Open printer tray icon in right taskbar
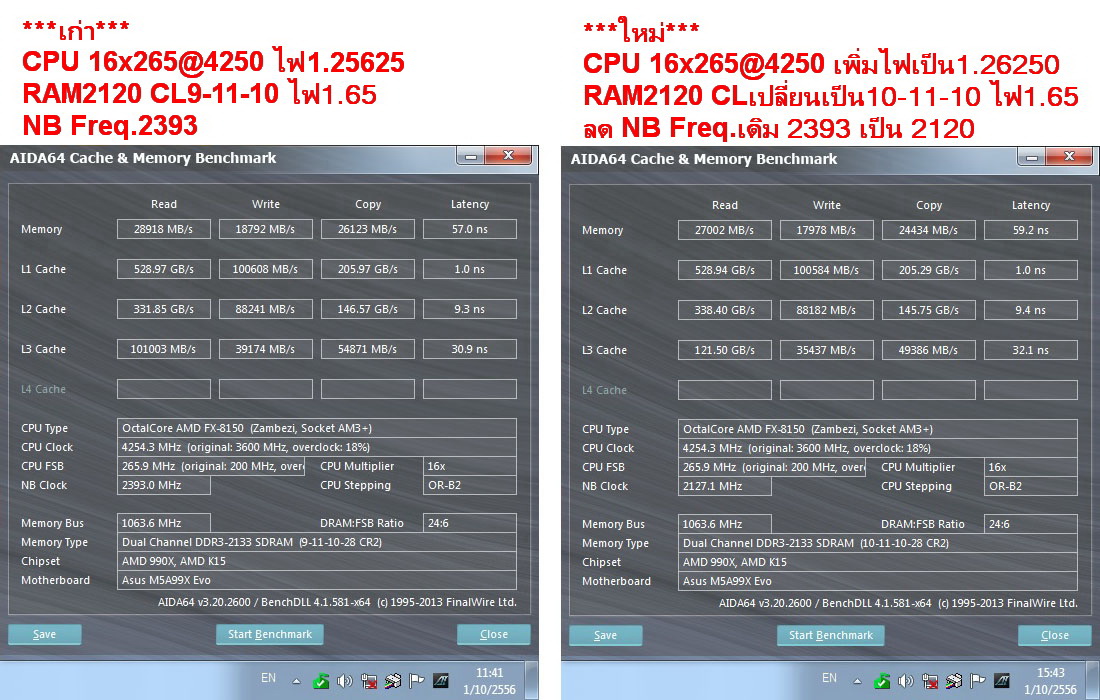This screenshot has height=700, width=1100. click(x=954, y=680)
